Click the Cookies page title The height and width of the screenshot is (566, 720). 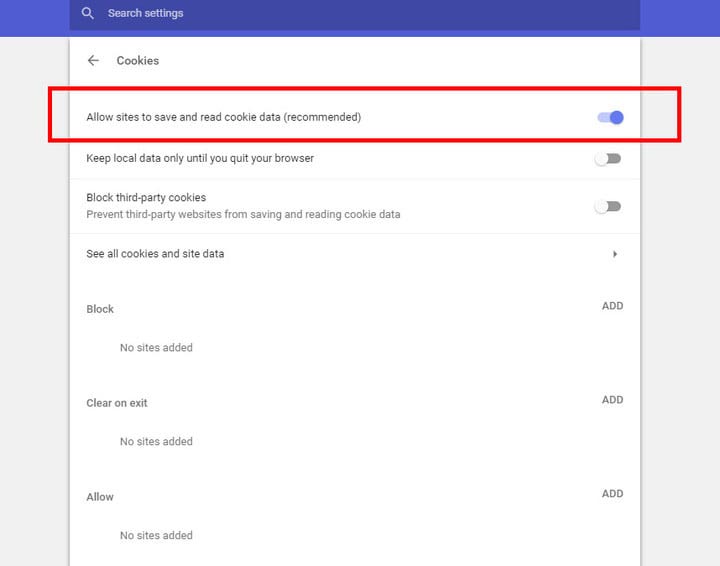[138, 61]
